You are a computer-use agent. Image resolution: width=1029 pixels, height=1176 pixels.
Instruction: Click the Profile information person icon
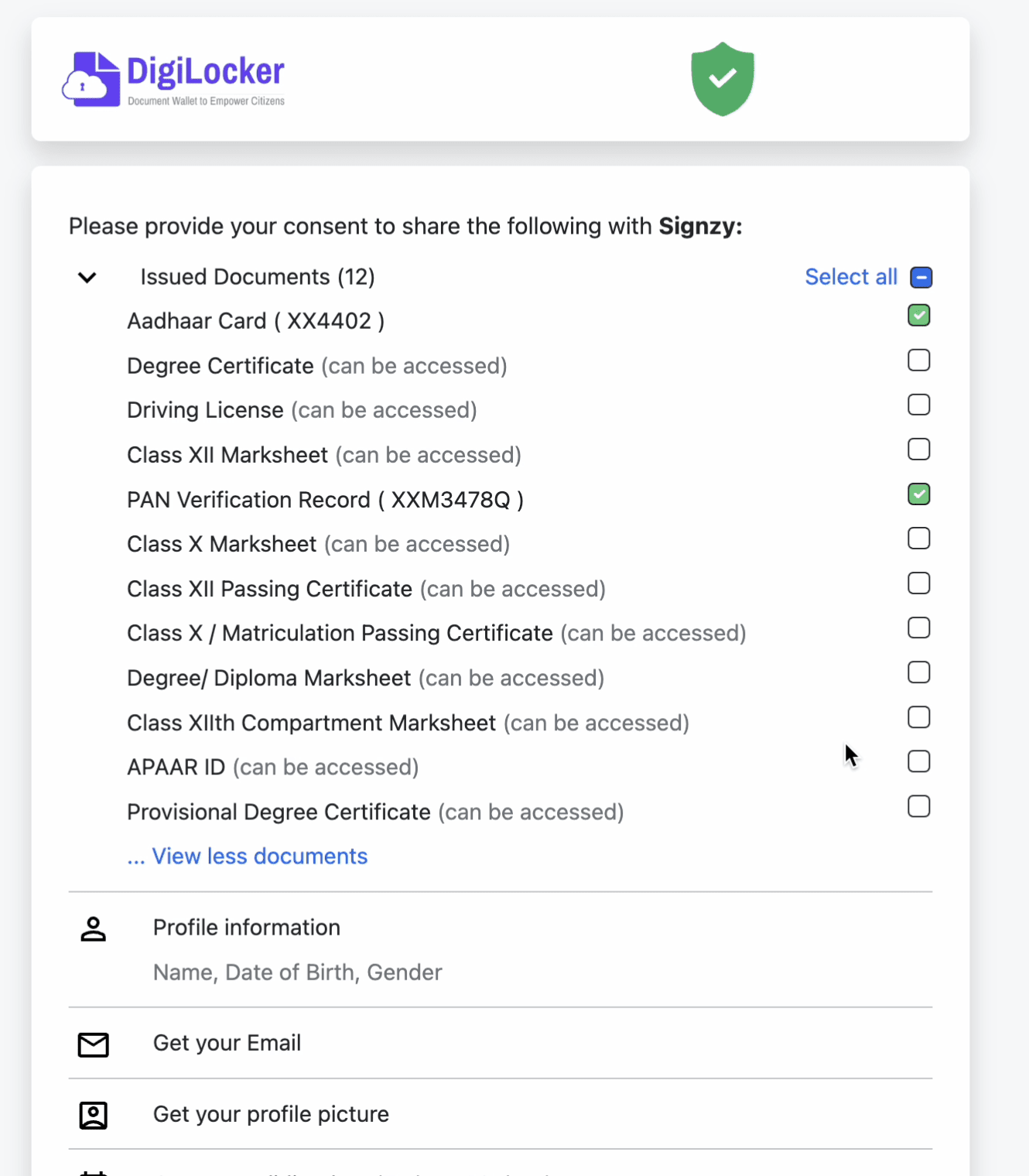93,928
